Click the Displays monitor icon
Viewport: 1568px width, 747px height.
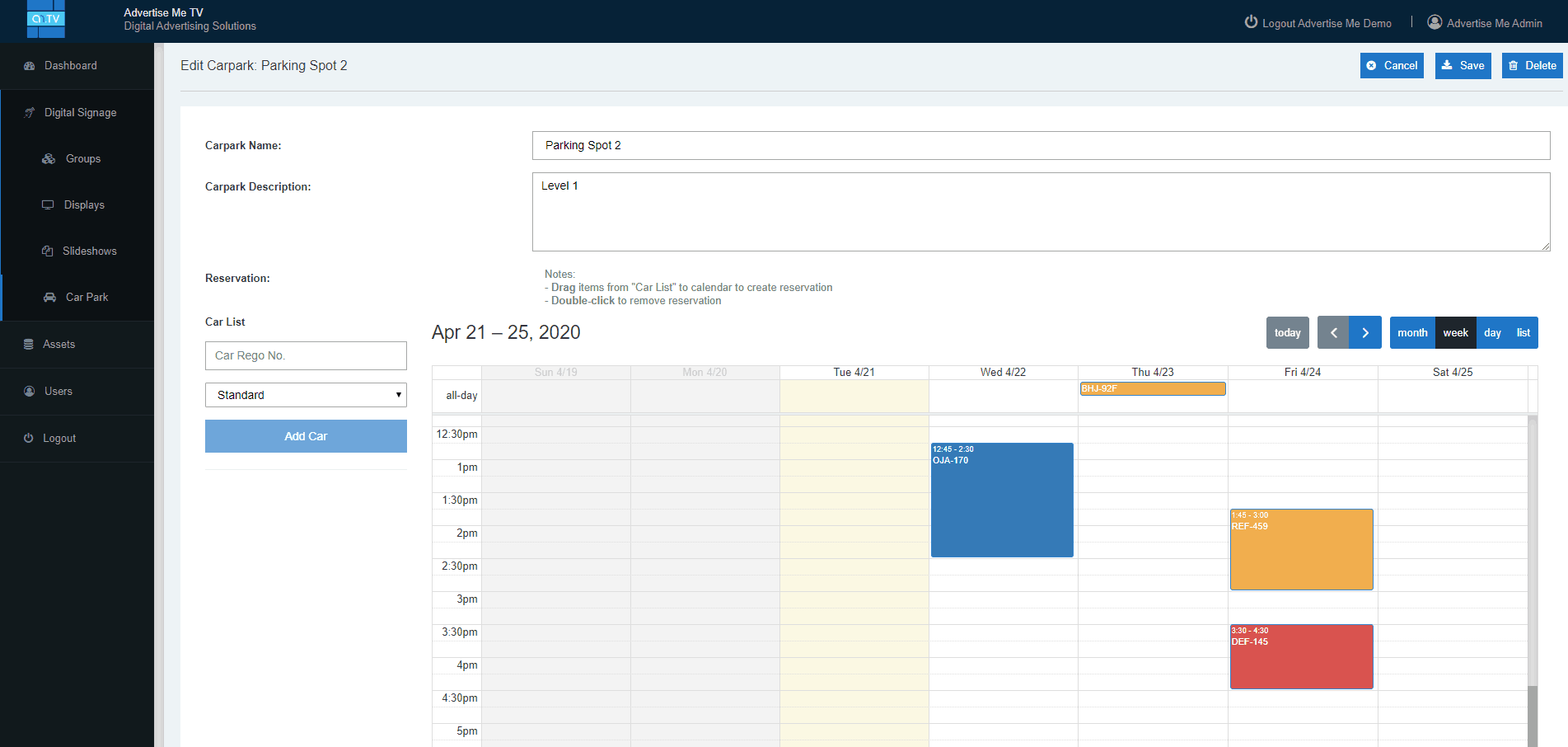coord(48,205)
